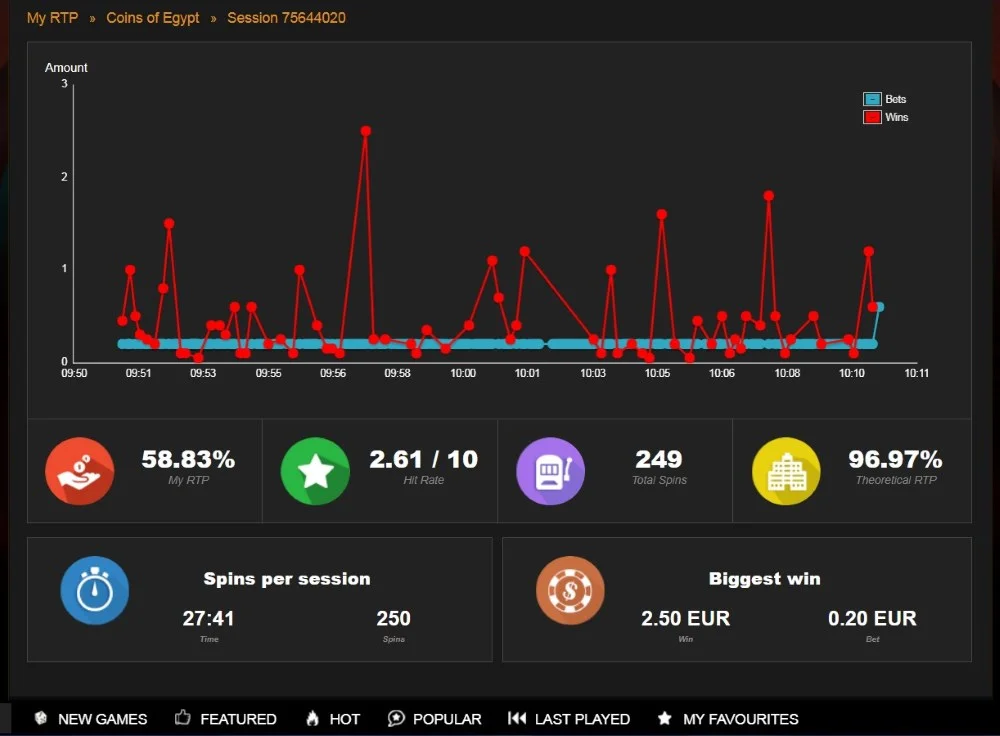
Task: Open the Last Played tab
Action: click(x=569, y=719)
